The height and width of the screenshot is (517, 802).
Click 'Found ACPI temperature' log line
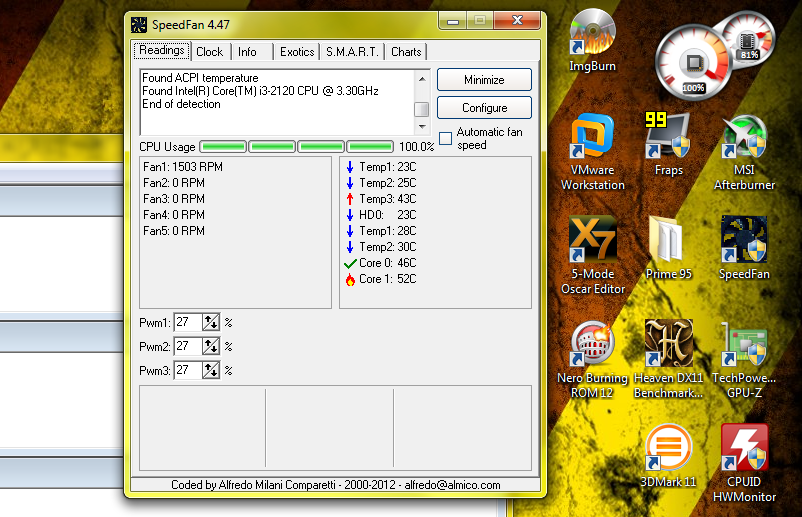pyautogui.click(x=200, y=78)
